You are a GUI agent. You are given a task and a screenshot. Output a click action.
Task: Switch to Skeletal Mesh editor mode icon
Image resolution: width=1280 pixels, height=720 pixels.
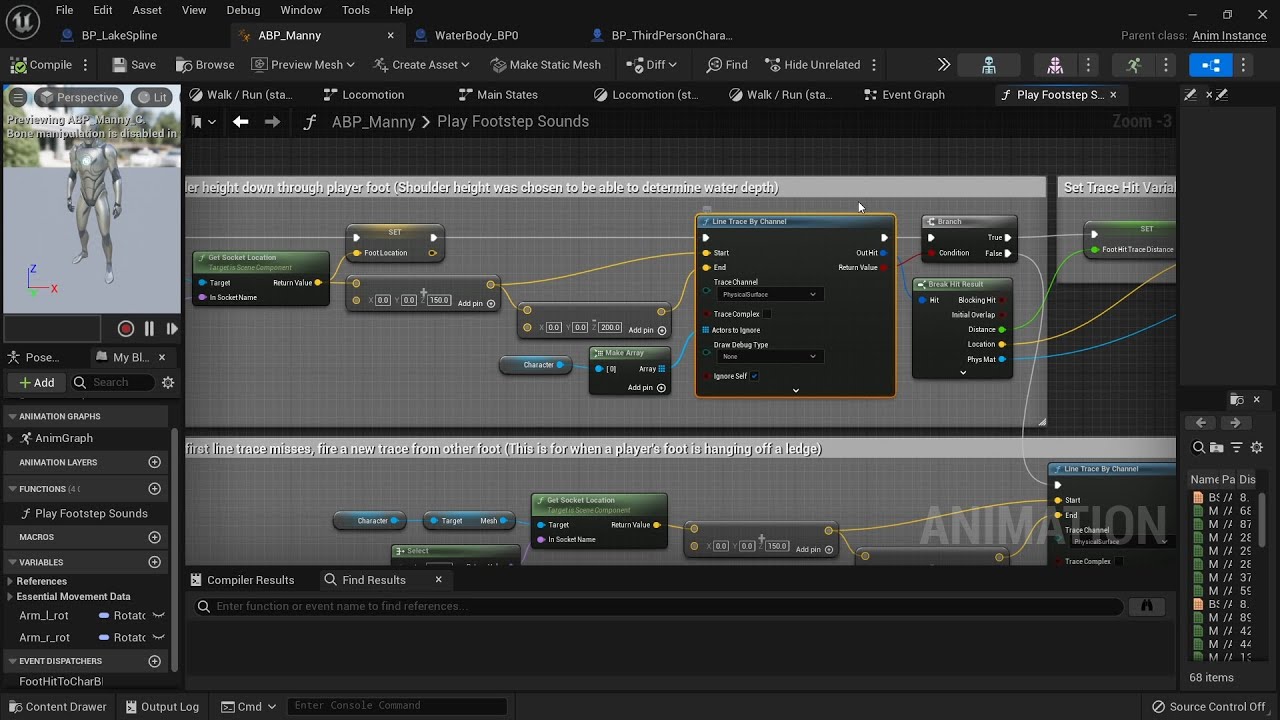(x=1055, y=65)
